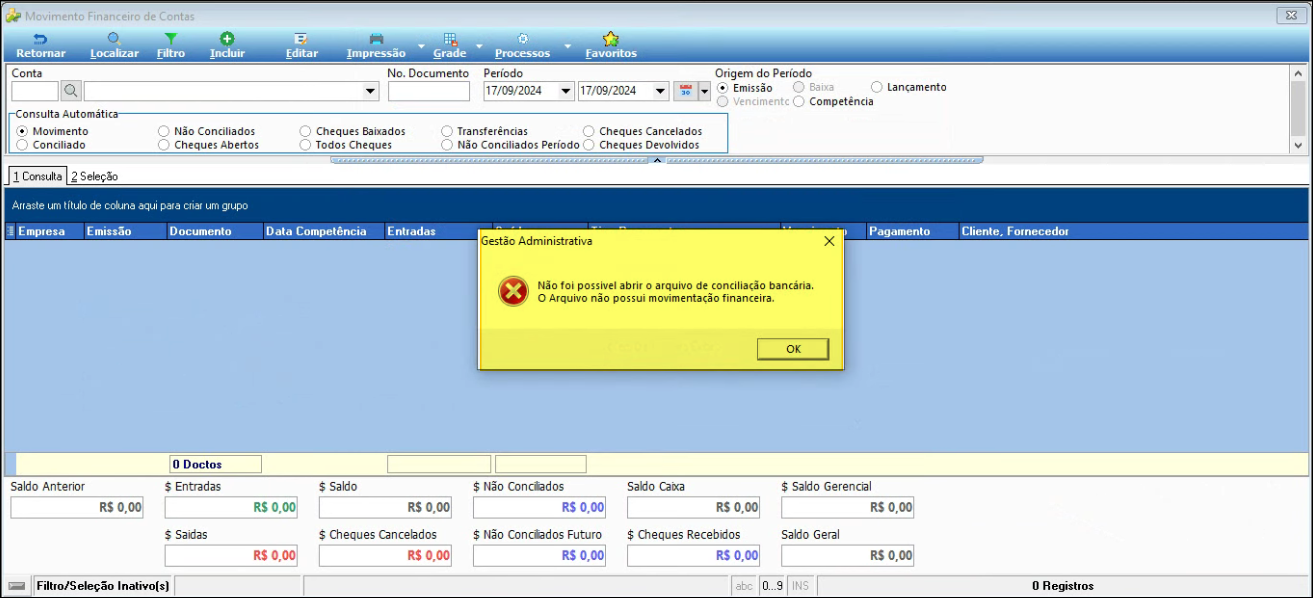Screen dimensions: 1313x598
Task: Activate the Filtro funnel icon
Action: [x=170, y=38]
